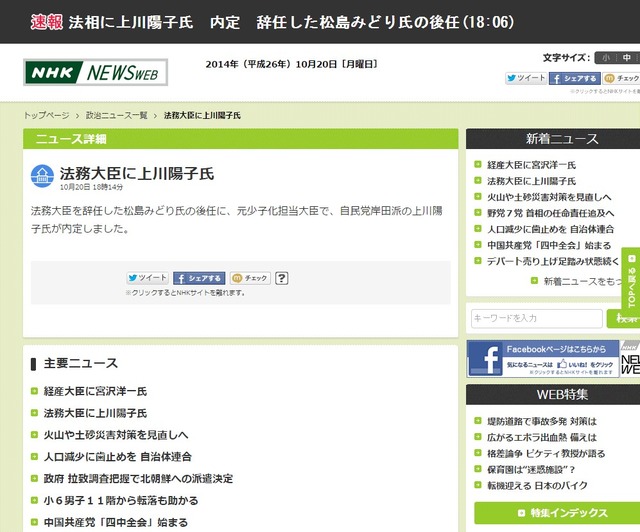Open 新着ニュース 人口減少に歯止めを 自治体連合
Viewport: 640px width, 532px height.
[550, 229]
